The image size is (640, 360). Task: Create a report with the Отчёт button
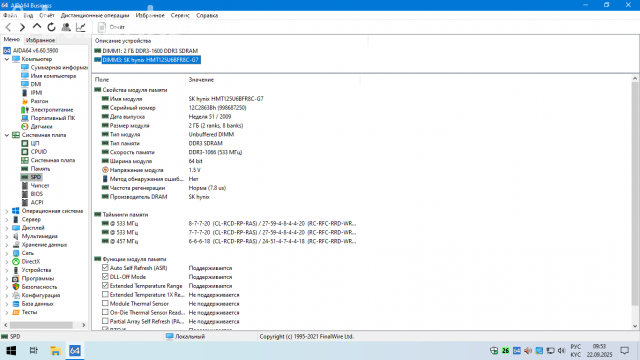coord(111,27)
